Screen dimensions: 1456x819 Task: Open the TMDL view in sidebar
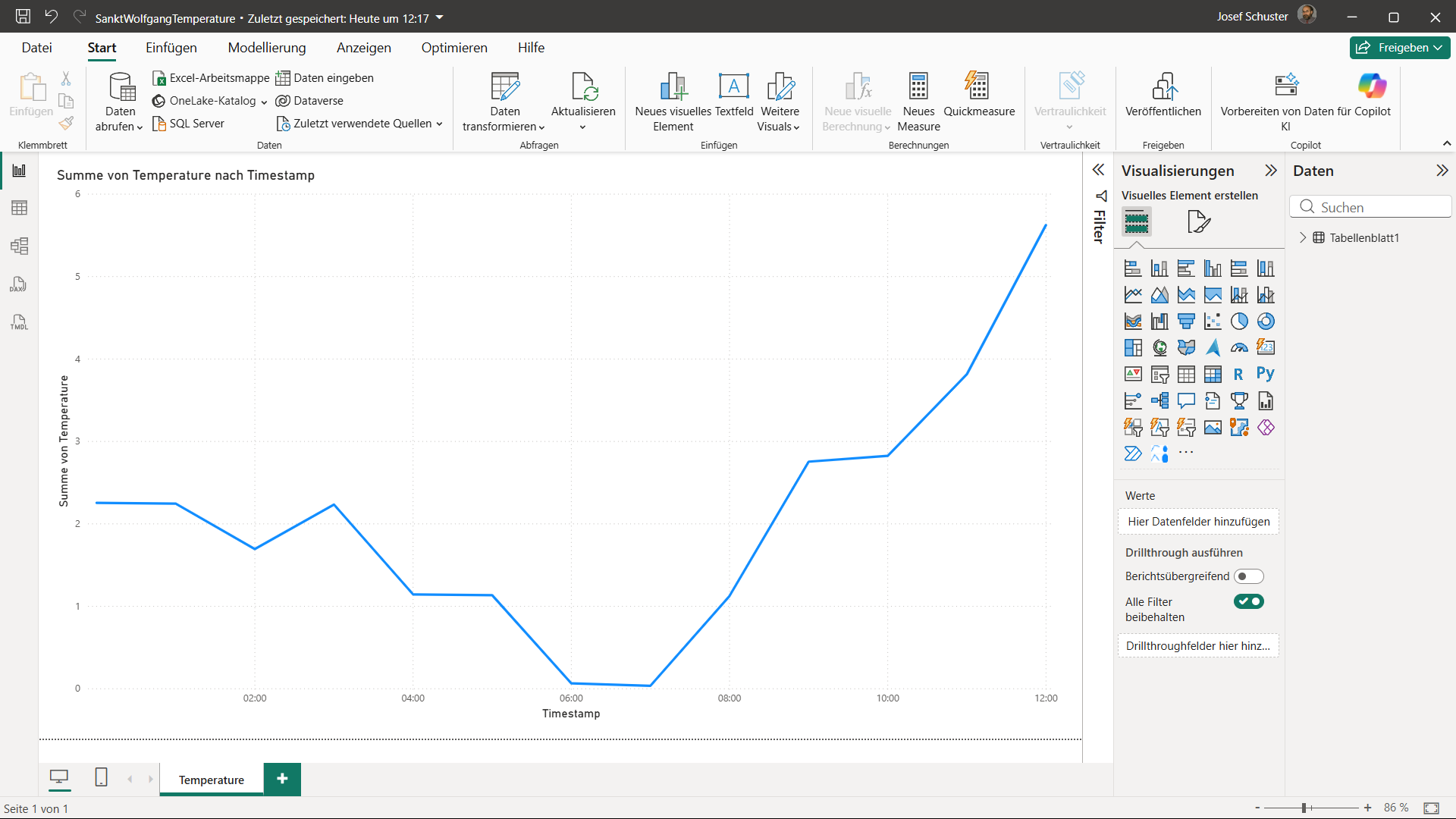pyautogui.click(x=19, y=322)
